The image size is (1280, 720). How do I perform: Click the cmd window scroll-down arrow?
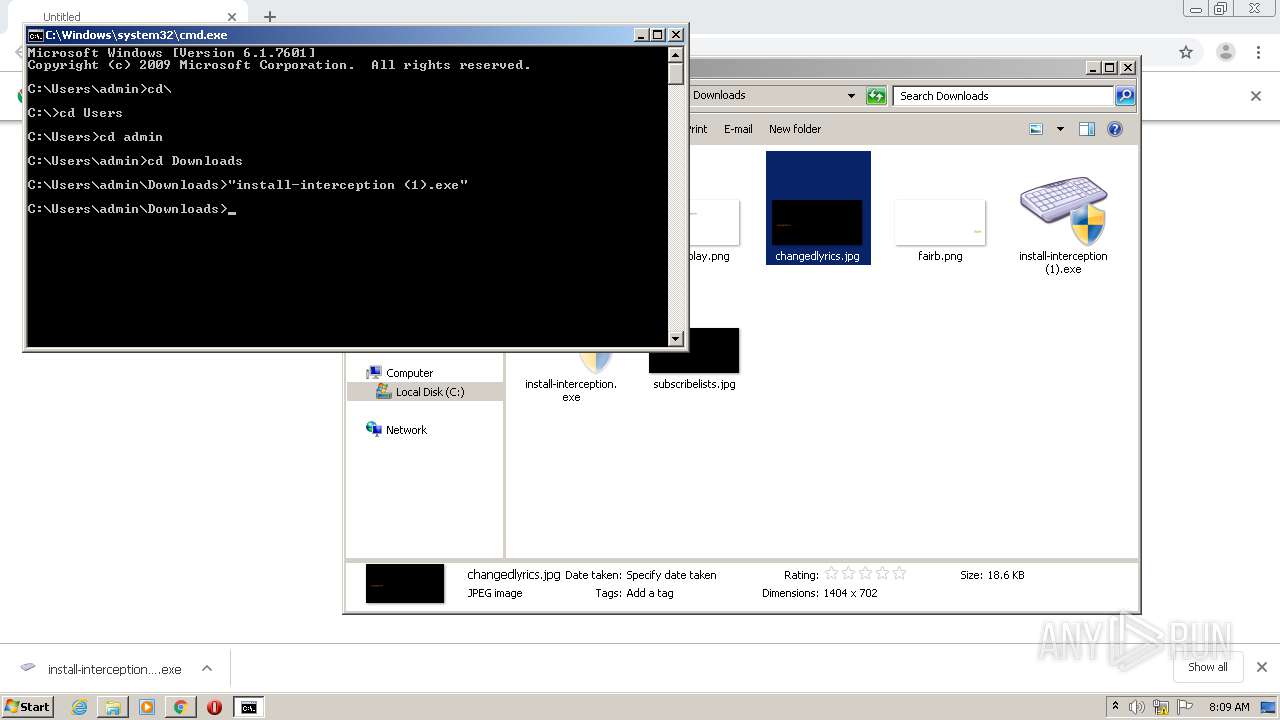(x=676, y=339)
